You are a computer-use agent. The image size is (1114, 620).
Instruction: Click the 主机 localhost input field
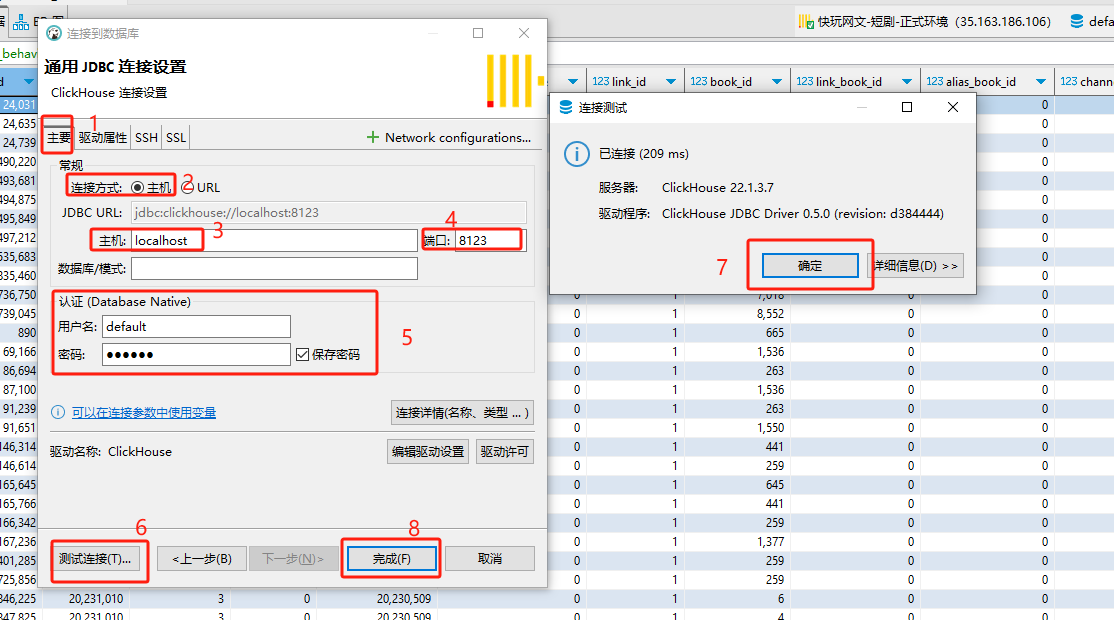coord(274,240)
